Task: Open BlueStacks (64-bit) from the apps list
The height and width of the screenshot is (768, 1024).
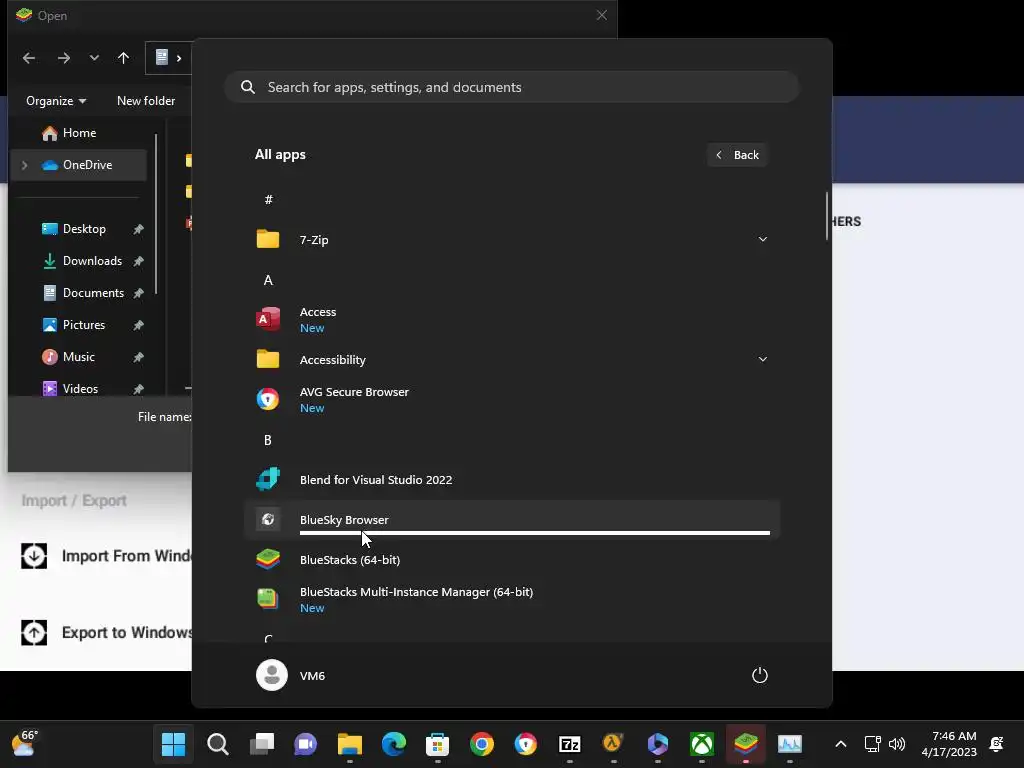Action: click(x=512, y=560)
